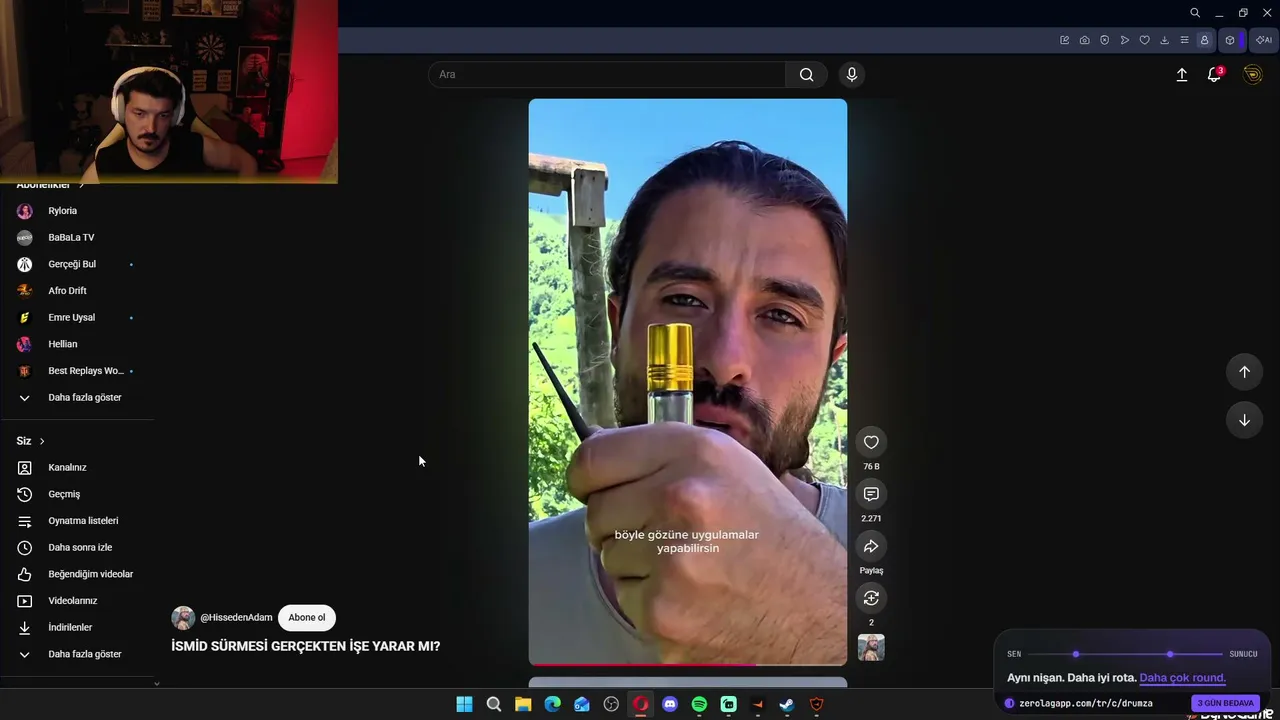Open the ad-blocker shield icon in toolbar
Viewport: 1280px width, 720px height.
[x=1104, y=40]
